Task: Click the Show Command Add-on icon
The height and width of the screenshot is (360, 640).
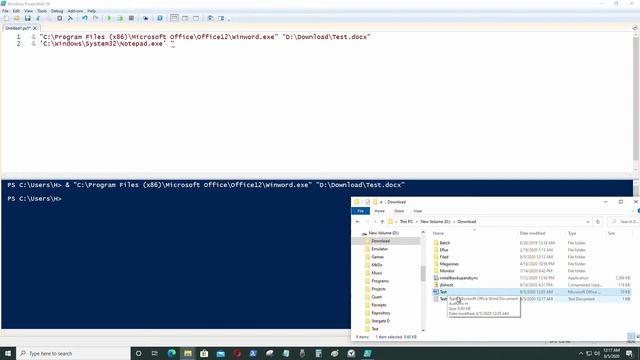Action: point(221,18)
